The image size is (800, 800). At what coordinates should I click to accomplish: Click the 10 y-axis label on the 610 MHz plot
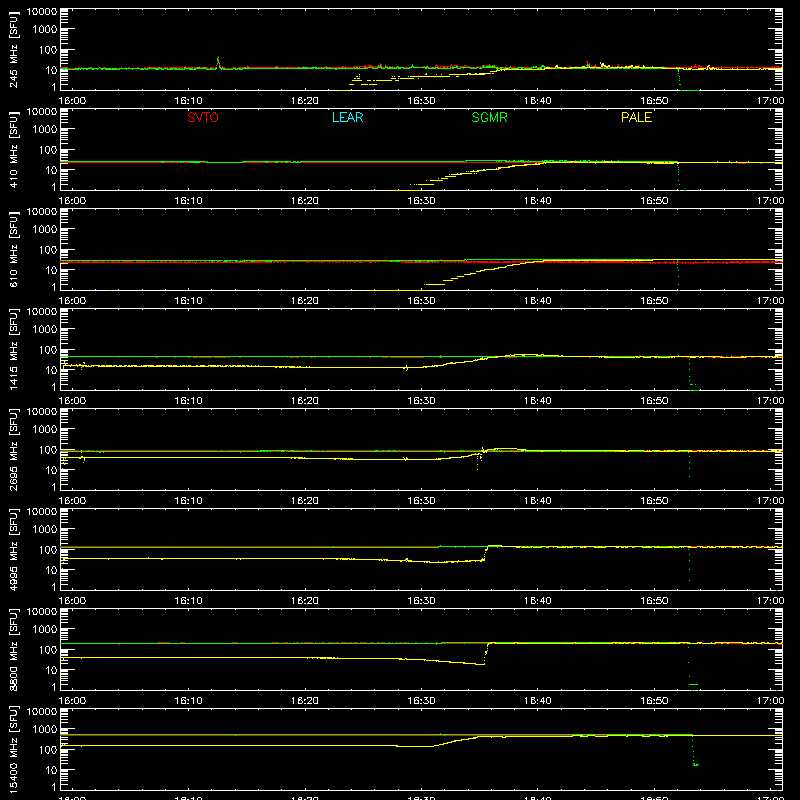pyautogui.click(x=51, y=270)
